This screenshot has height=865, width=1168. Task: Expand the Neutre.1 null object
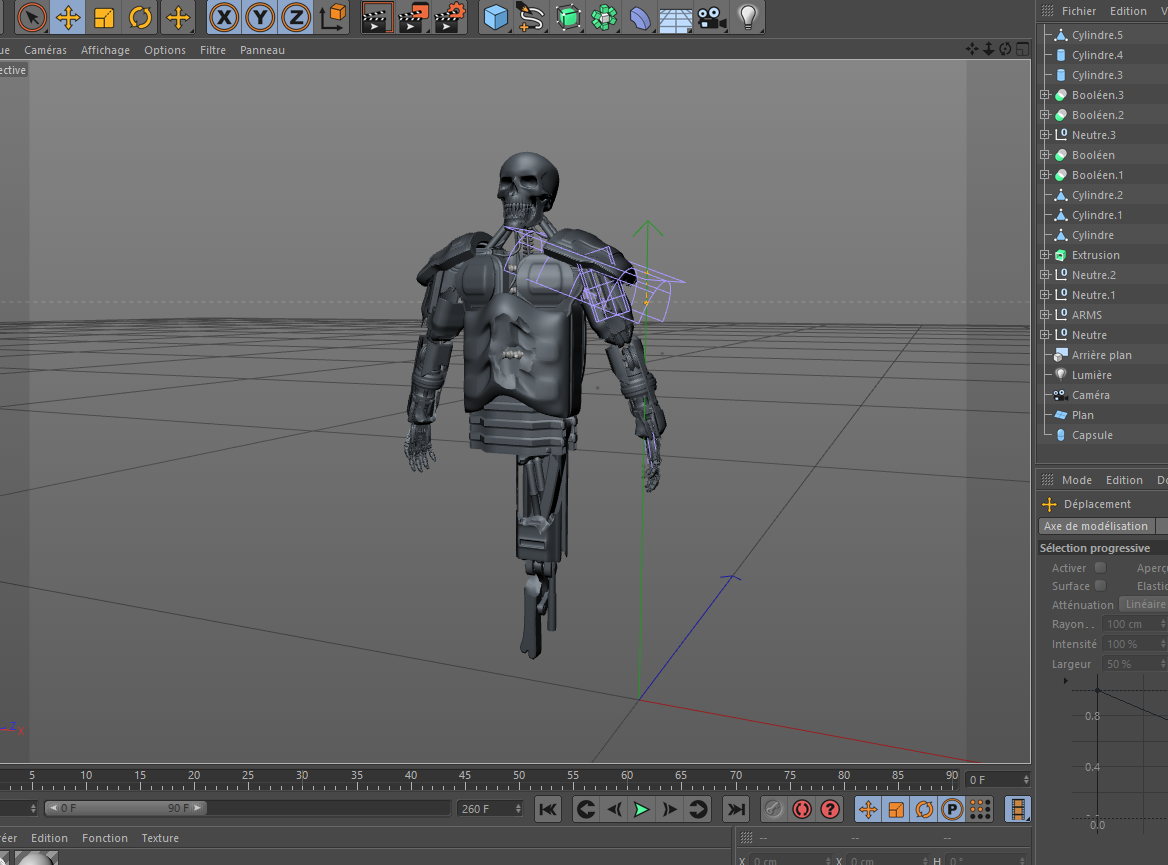(1045, 295)
